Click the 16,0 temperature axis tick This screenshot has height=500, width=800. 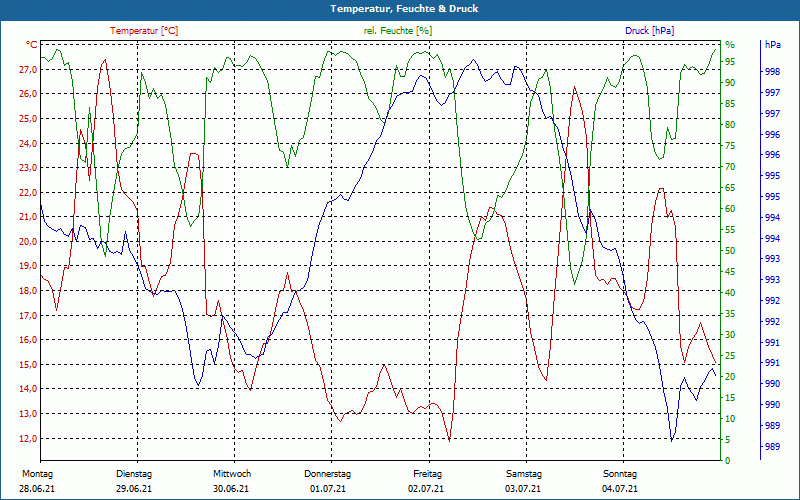click(x=28, y=340)
